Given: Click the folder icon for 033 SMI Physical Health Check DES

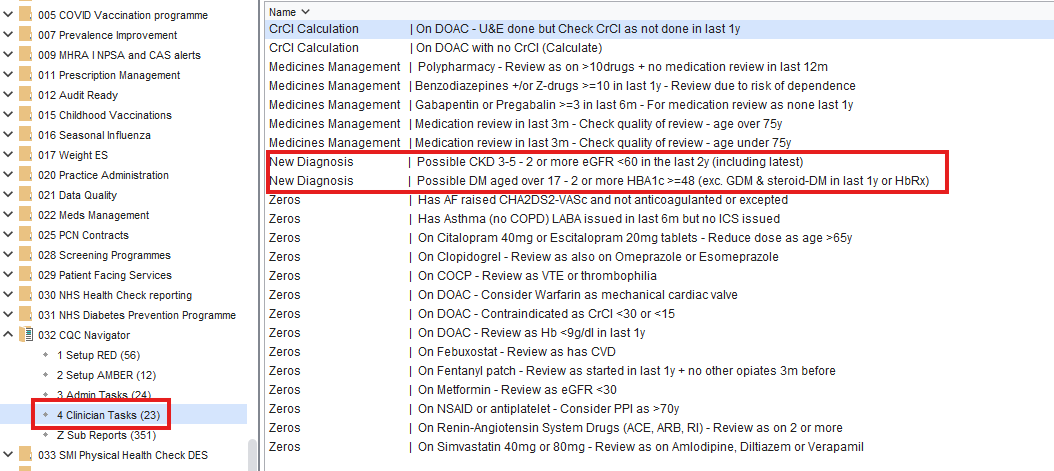Looking at the screenshot, I should (25, 455).
